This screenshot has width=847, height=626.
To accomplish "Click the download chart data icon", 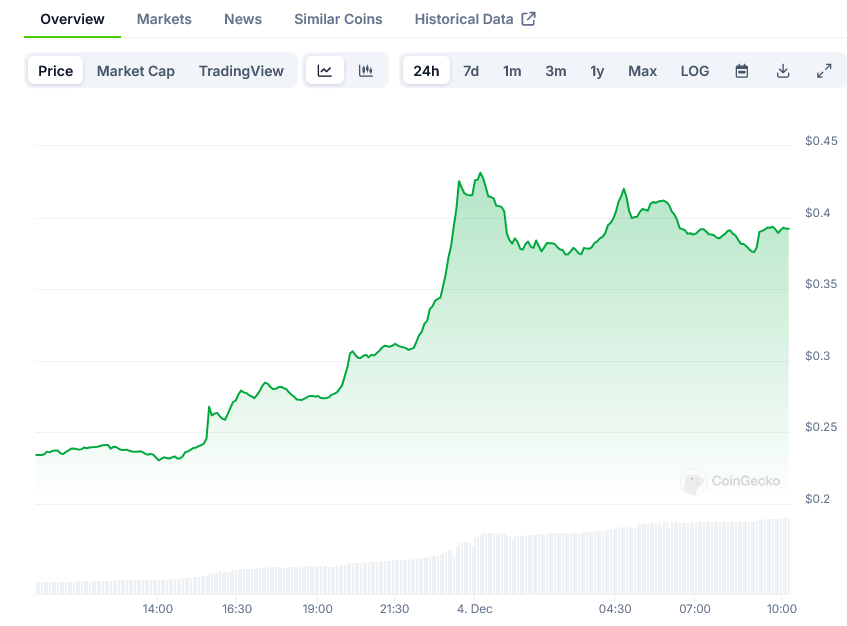I will coord(783,71).
